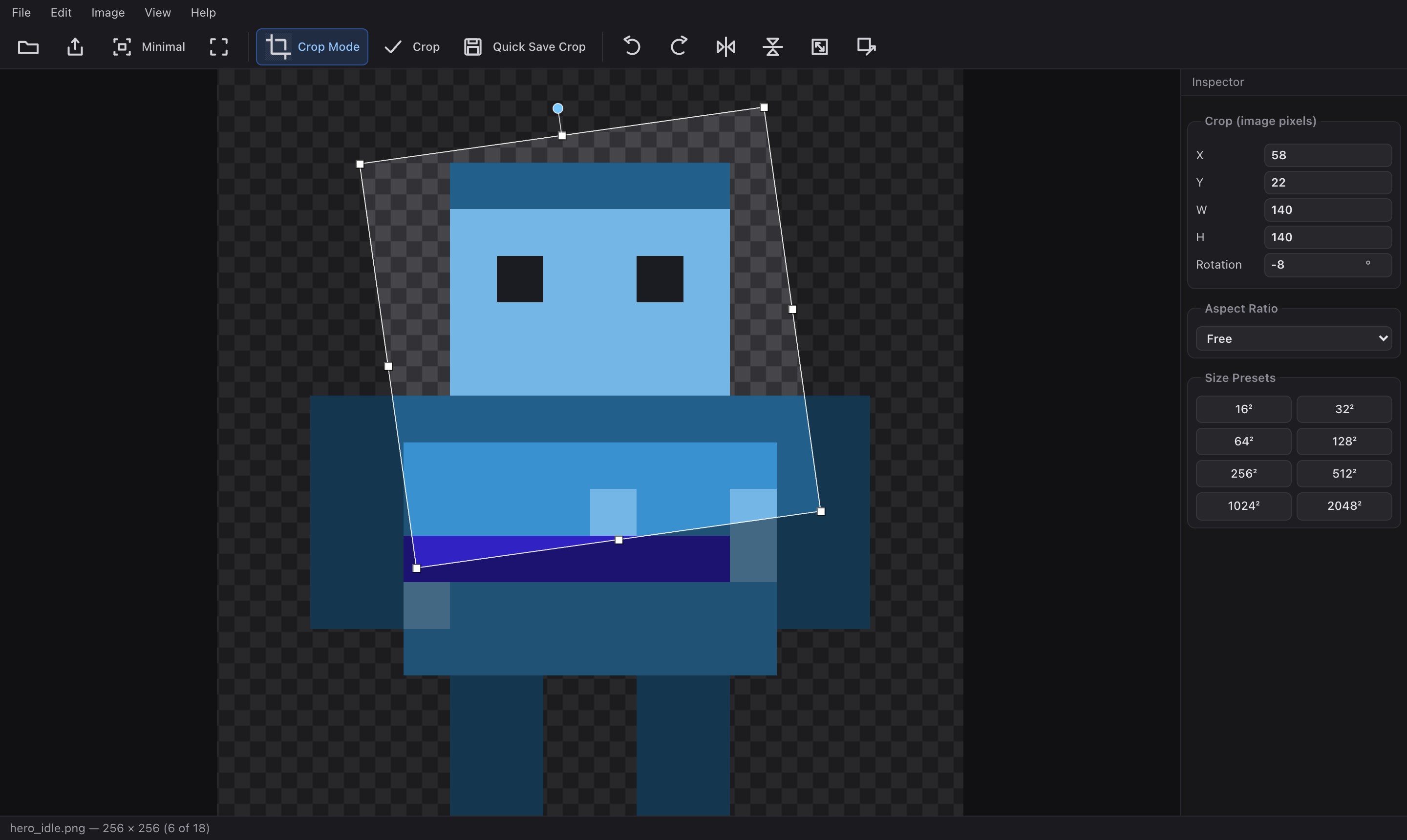Open the Image menu
1407x840 pixels.
coord(107,12)
